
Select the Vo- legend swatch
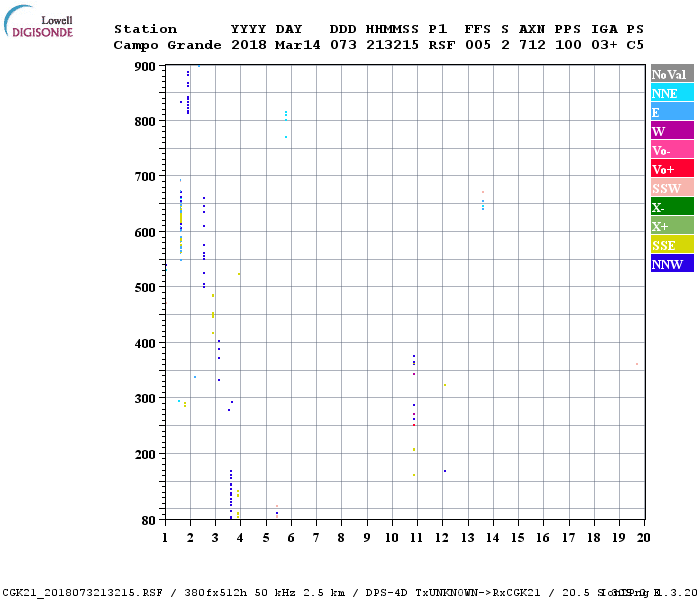[672, 150]
